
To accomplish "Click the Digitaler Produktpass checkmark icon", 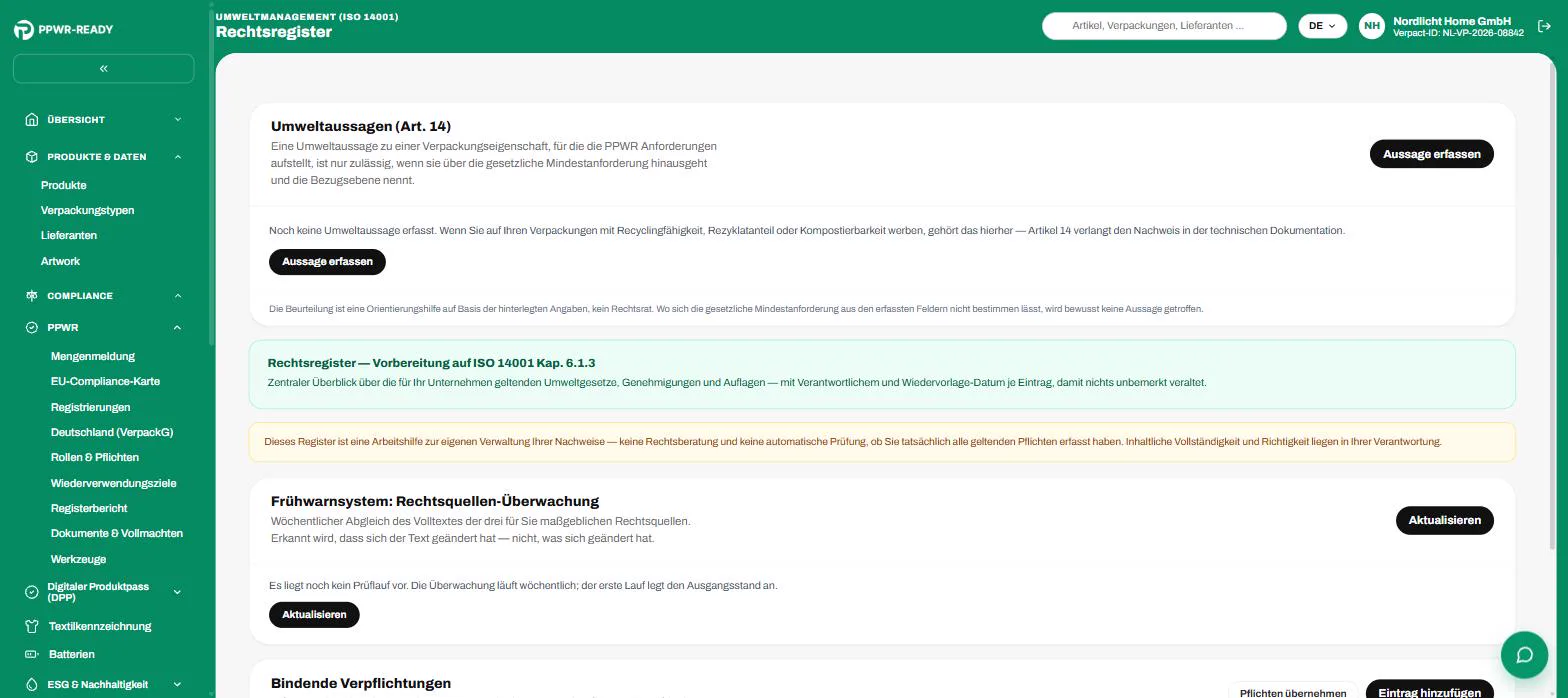I will coord(32,592).
